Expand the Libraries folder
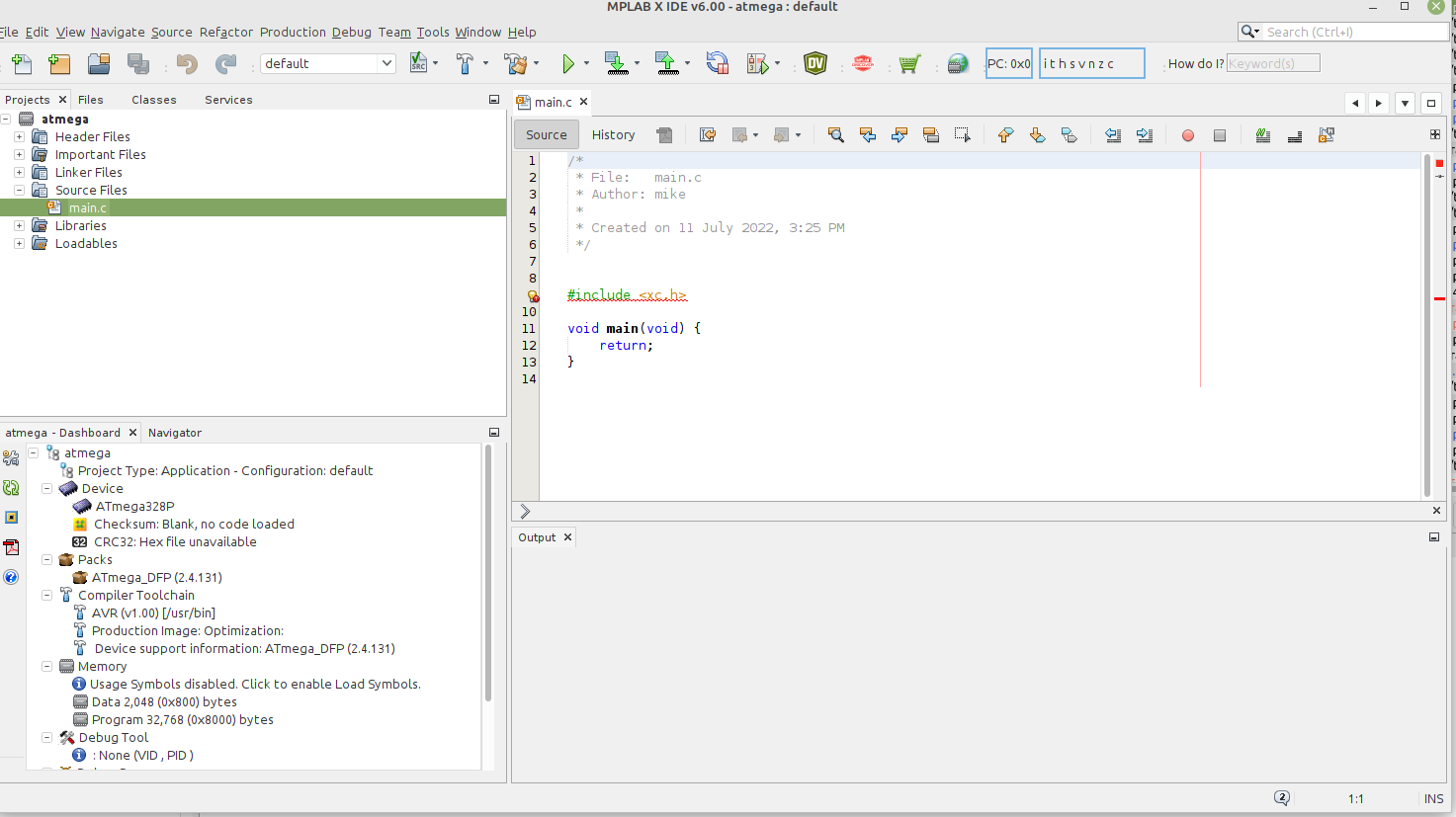Image resolution: width=1456 pixels, height=817 pixels. (19, 226)
